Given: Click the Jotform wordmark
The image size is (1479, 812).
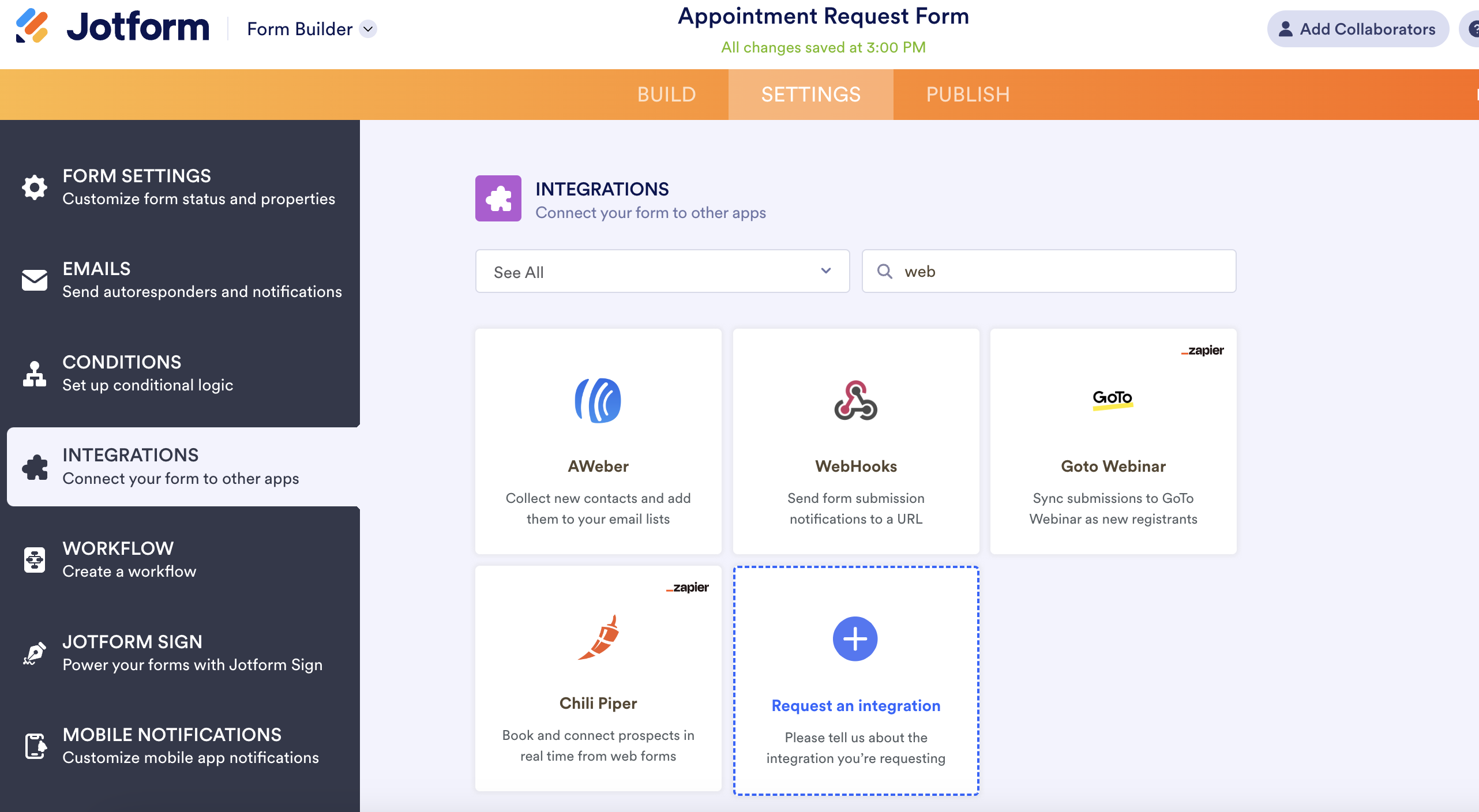Looking at the screenshot, I should click(138, 27).
